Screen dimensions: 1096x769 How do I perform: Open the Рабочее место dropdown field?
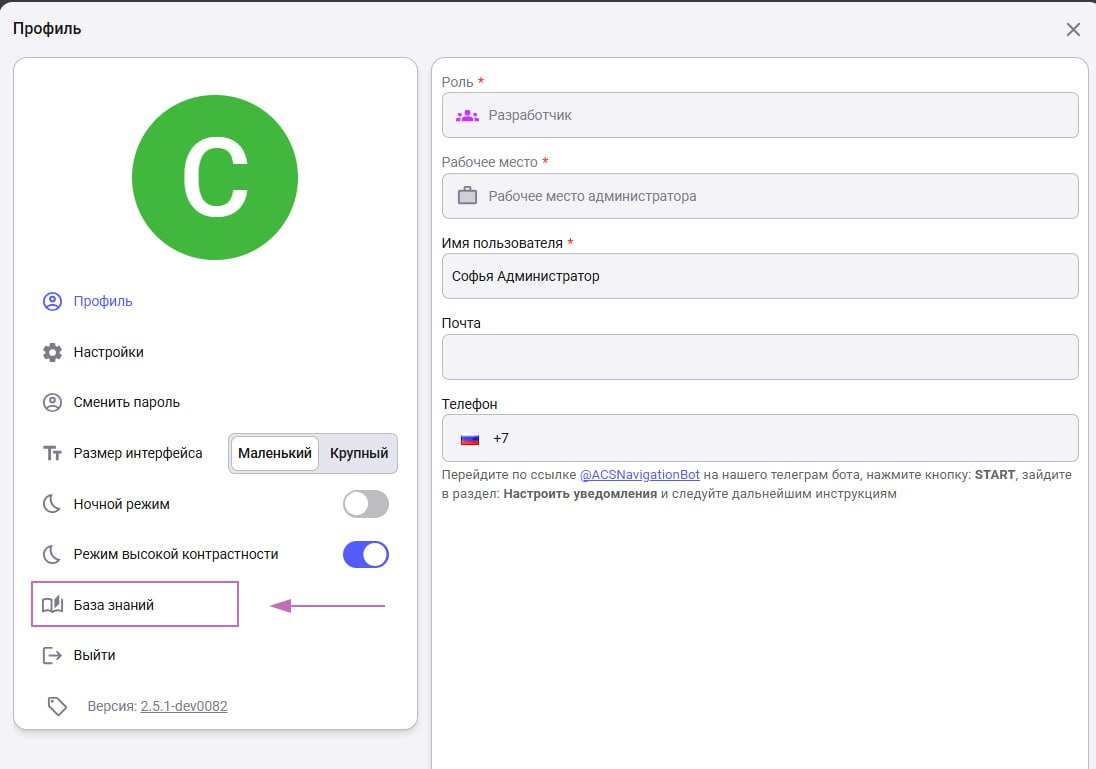pyautogui.click(x=760, y=196)
